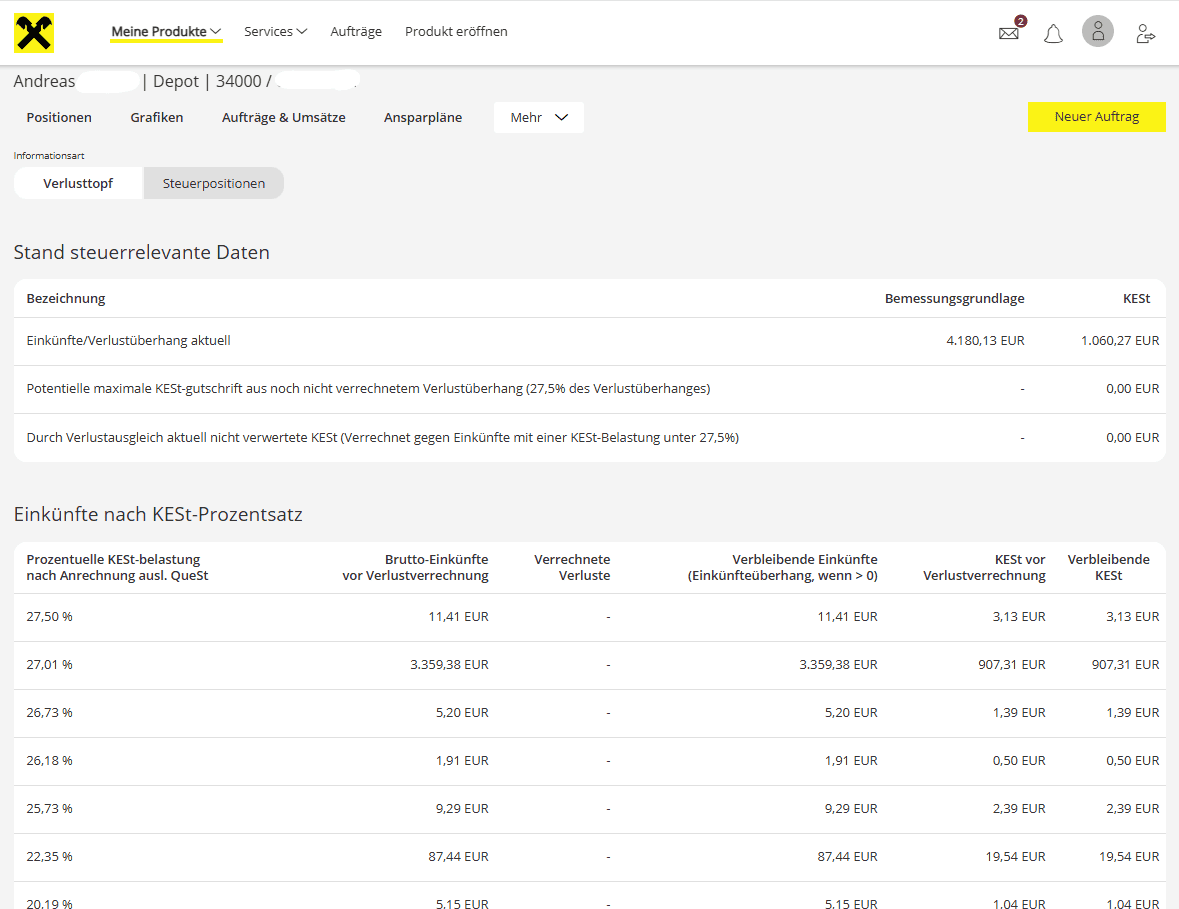Image resolution: width=1179 pixels, height=909 pixels.
Task: Open the Aufträge menu item
Action: pos(356,32)
